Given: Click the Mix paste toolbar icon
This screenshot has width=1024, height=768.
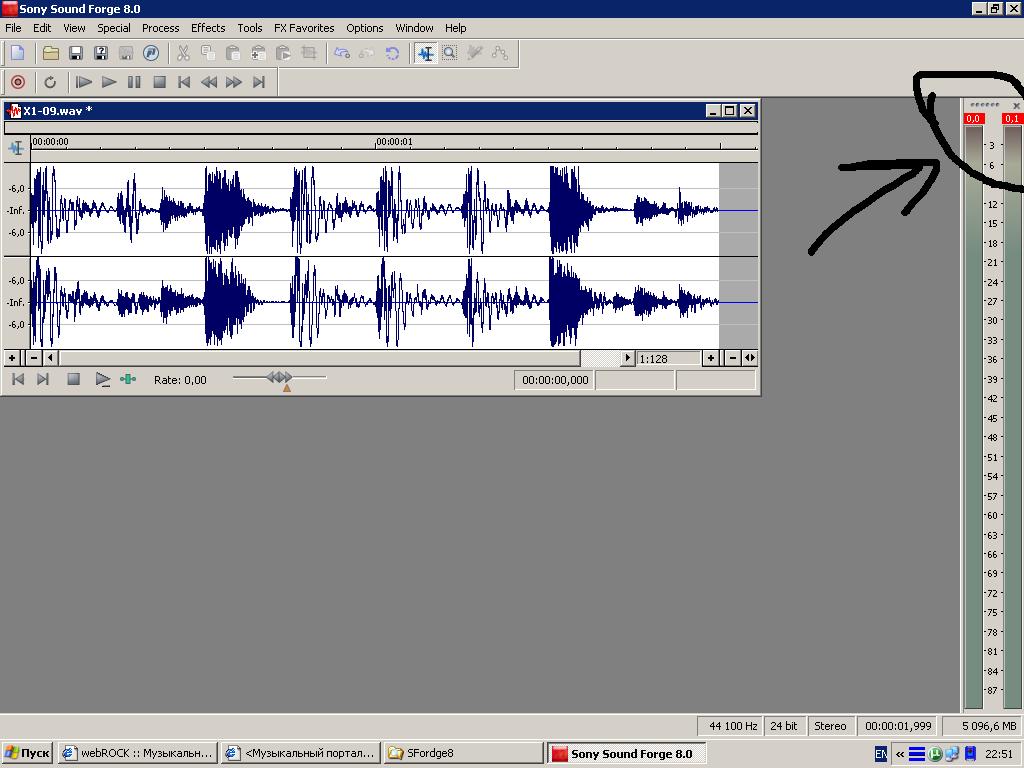Looking at the screenshot, I should pos(259,54).
